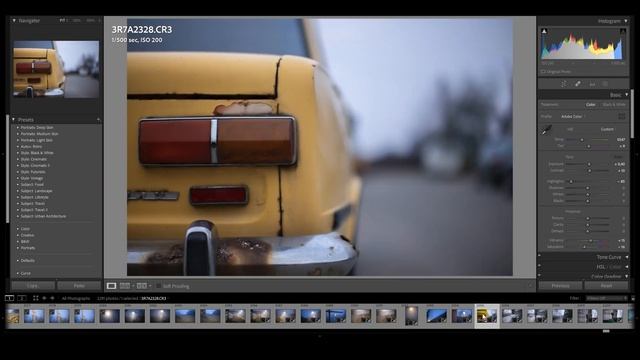Go back with left arrow in filmstrip bar

(44, 298)
